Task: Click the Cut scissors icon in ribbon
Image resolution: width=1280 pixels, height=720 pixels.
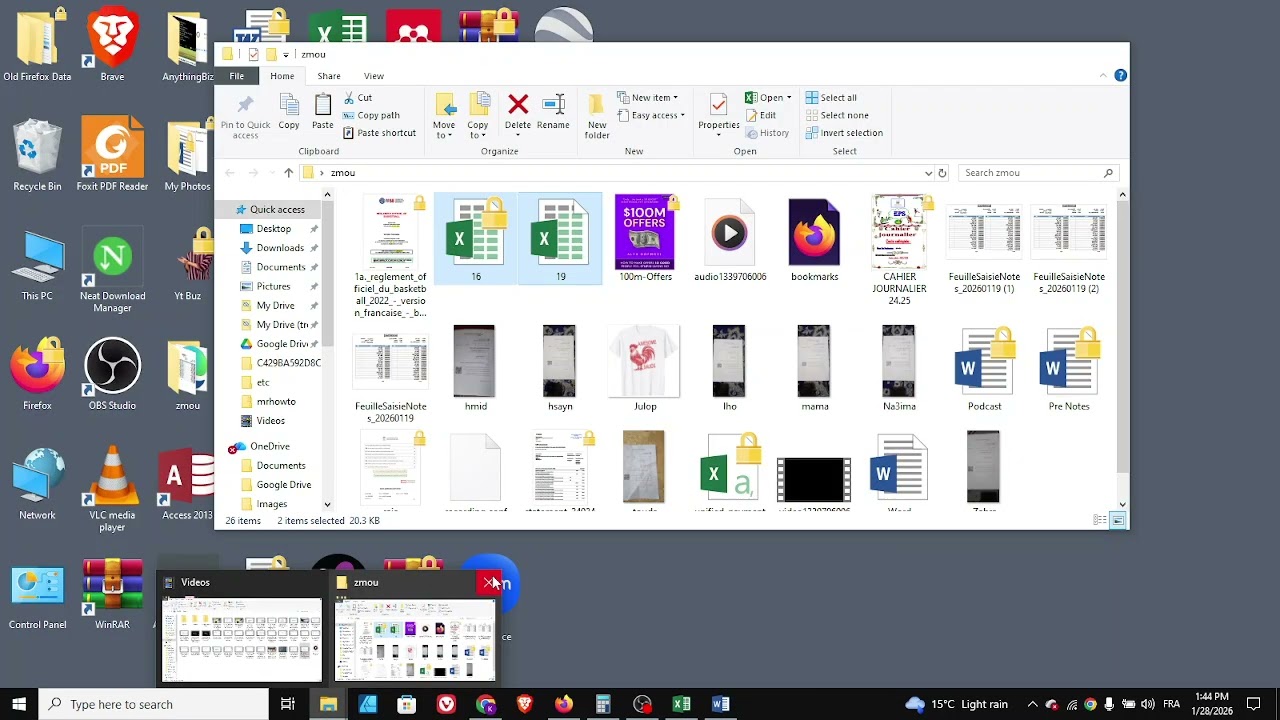Action: [349, 98]
